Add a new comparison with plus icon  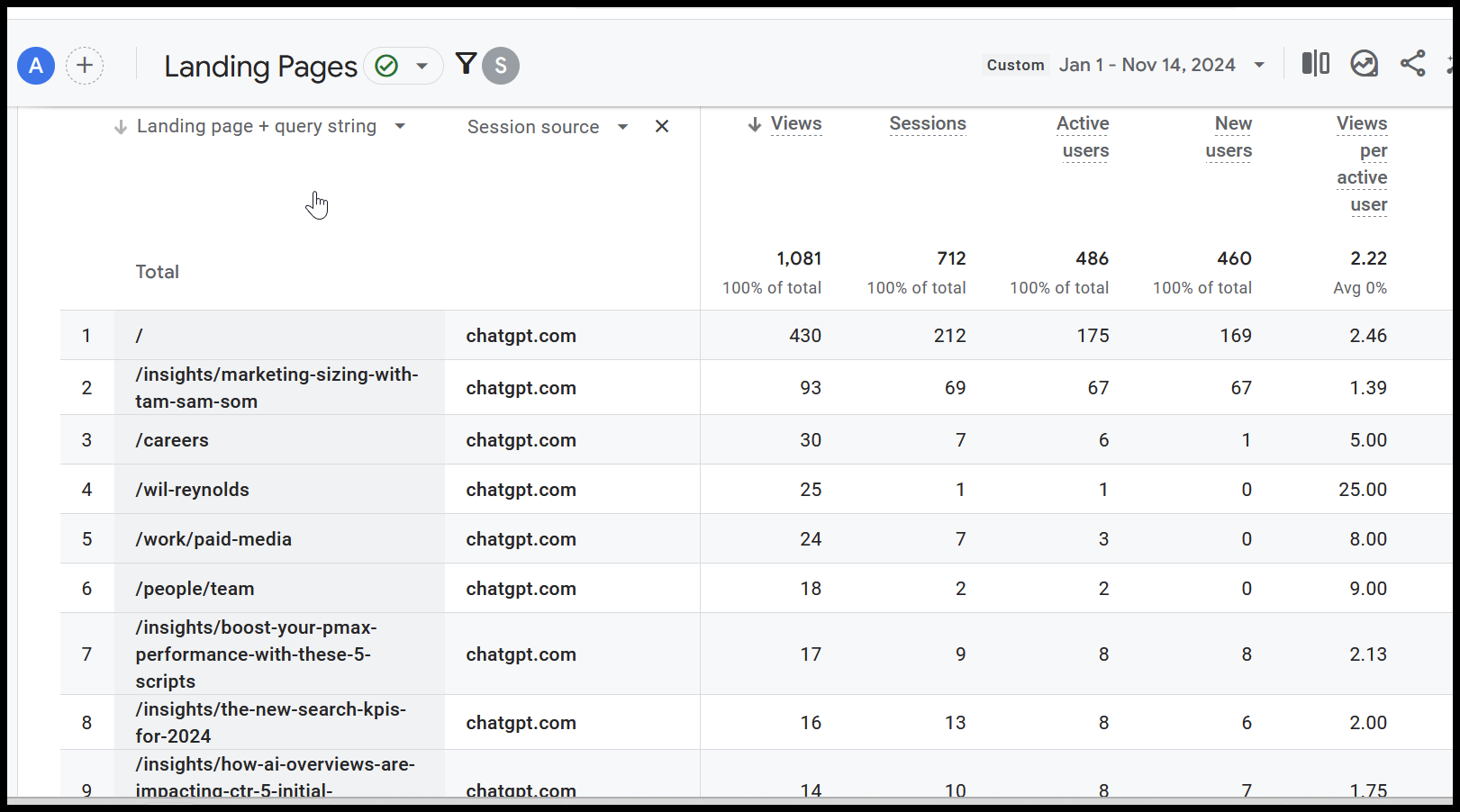85,66
